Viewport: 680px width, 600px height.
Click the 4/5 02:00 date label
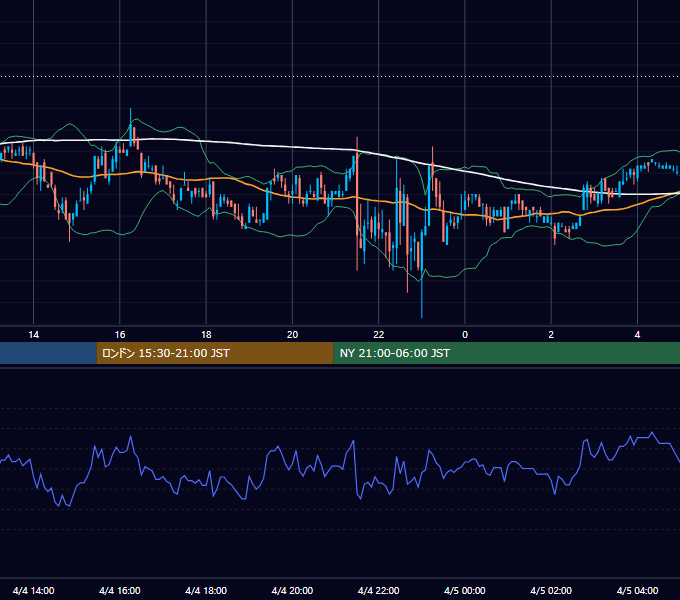click(551, 590)
